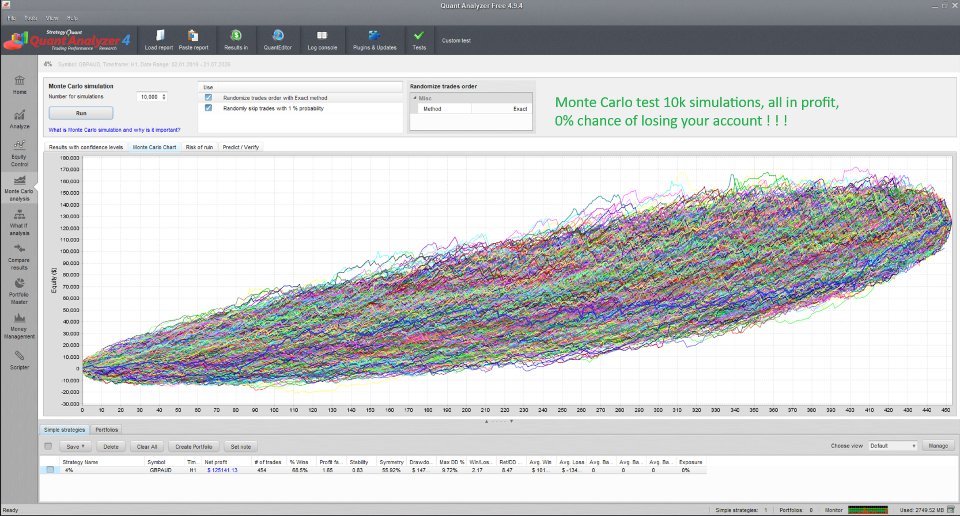Toggle Randomize trades order with Exact method

(208, 98)
